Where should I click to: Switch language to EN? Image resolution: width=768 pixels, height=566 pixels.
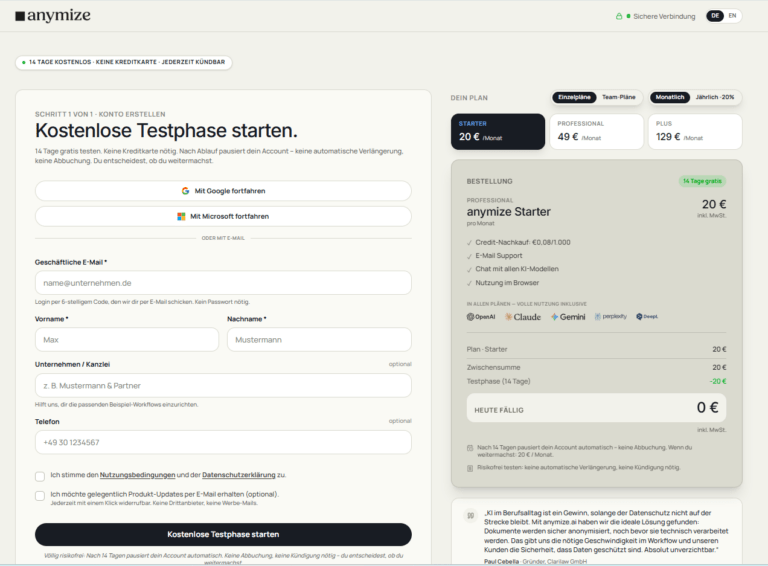tap(732, 16)
